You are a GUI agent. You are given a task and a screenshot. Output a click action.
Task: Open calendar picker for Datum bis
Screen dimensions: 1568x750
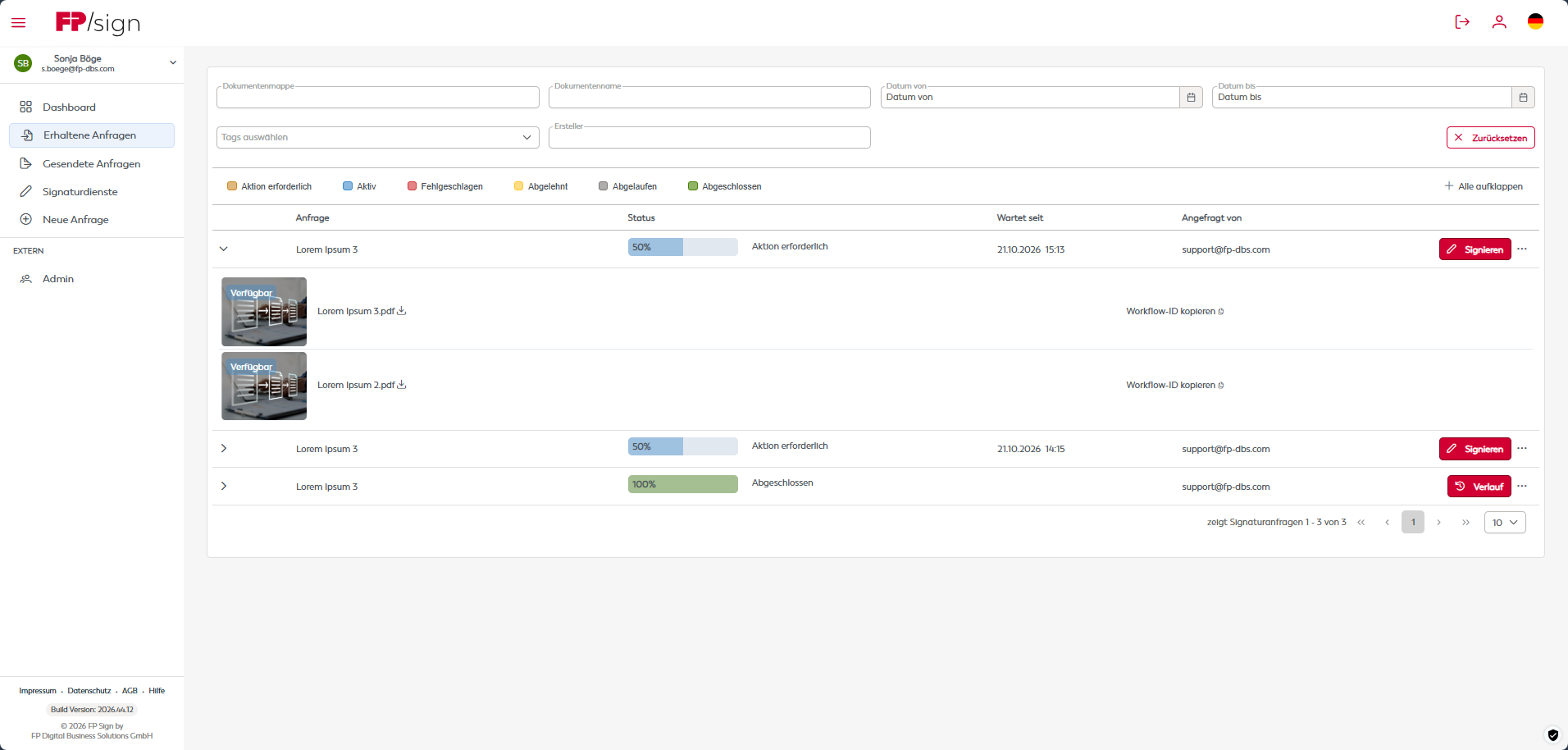click(x=1523, y=97)
